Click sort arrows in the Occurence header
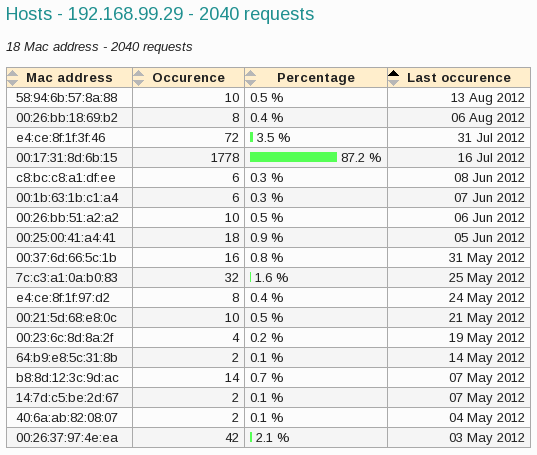The height and width of the screenshot is (455, 537). pyautogui.click(x=139, y=78)
